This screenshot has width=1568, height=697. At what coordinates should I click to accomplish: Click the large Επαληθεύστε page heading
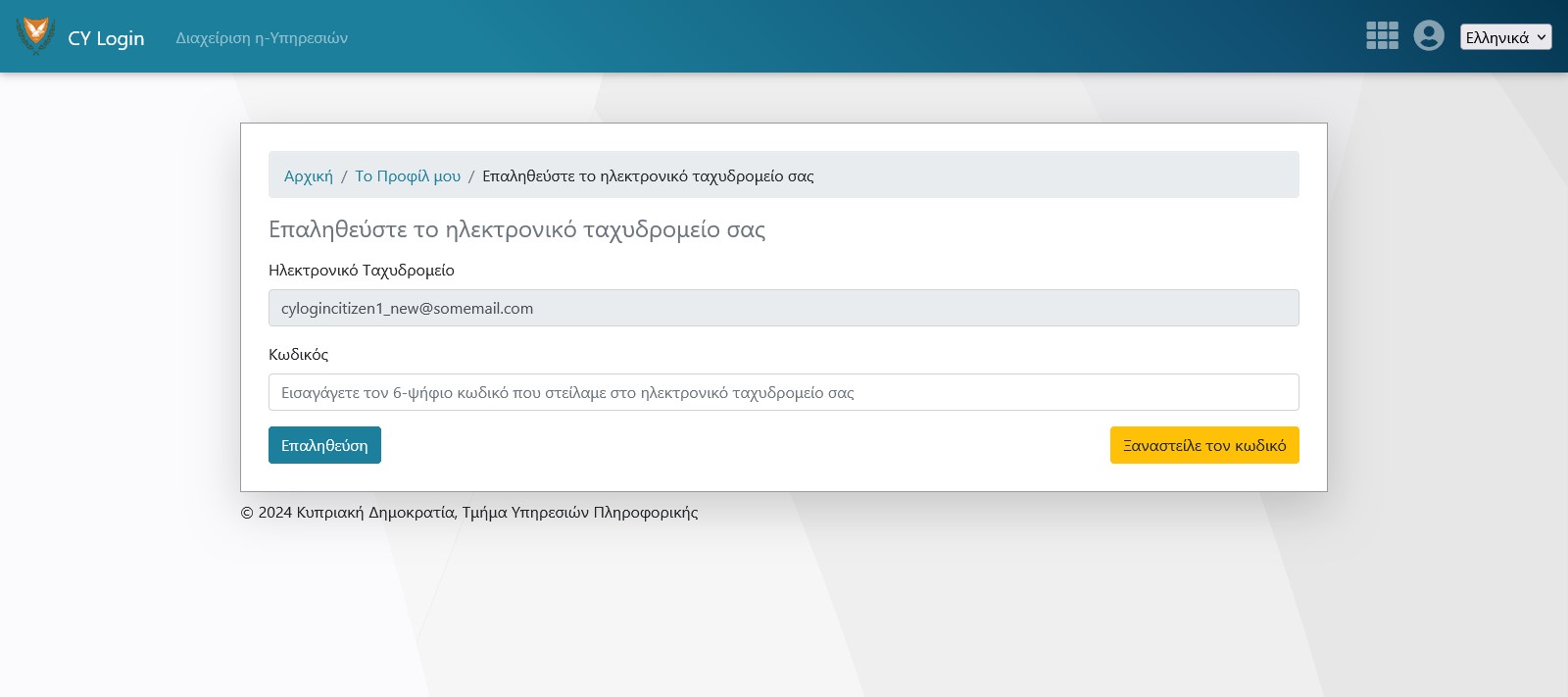tap(516, 229)
